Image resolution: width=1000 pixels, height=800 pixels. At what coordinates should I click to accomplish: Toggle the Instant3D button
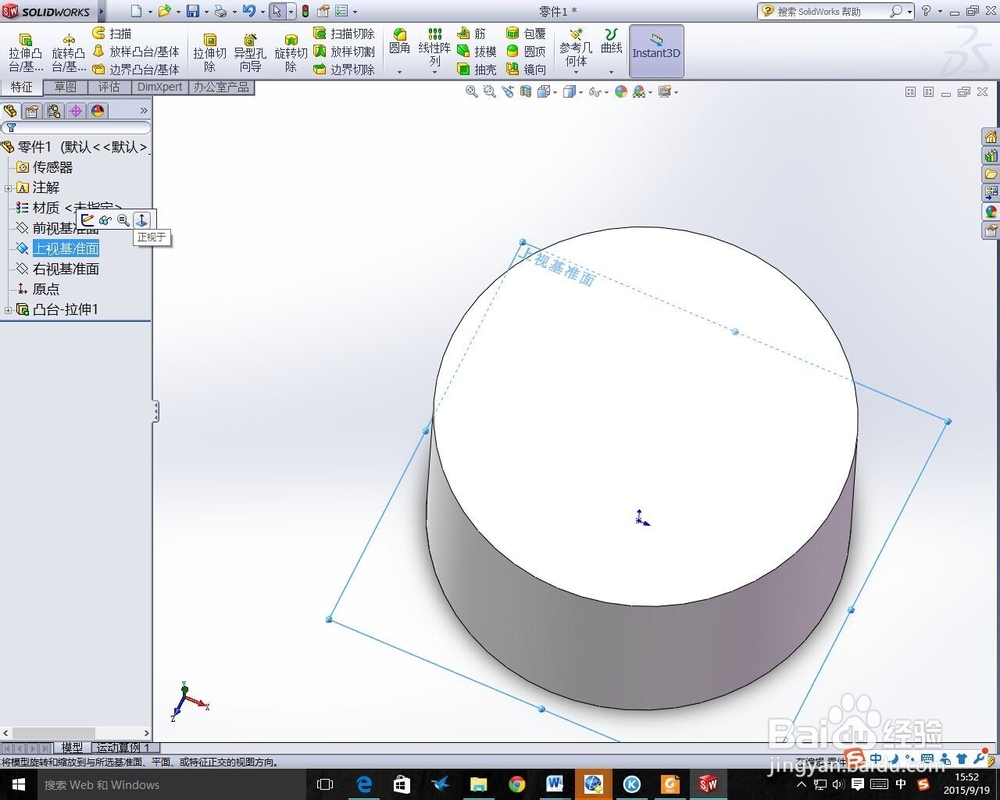pyautogui.click(x=656, y=51)
